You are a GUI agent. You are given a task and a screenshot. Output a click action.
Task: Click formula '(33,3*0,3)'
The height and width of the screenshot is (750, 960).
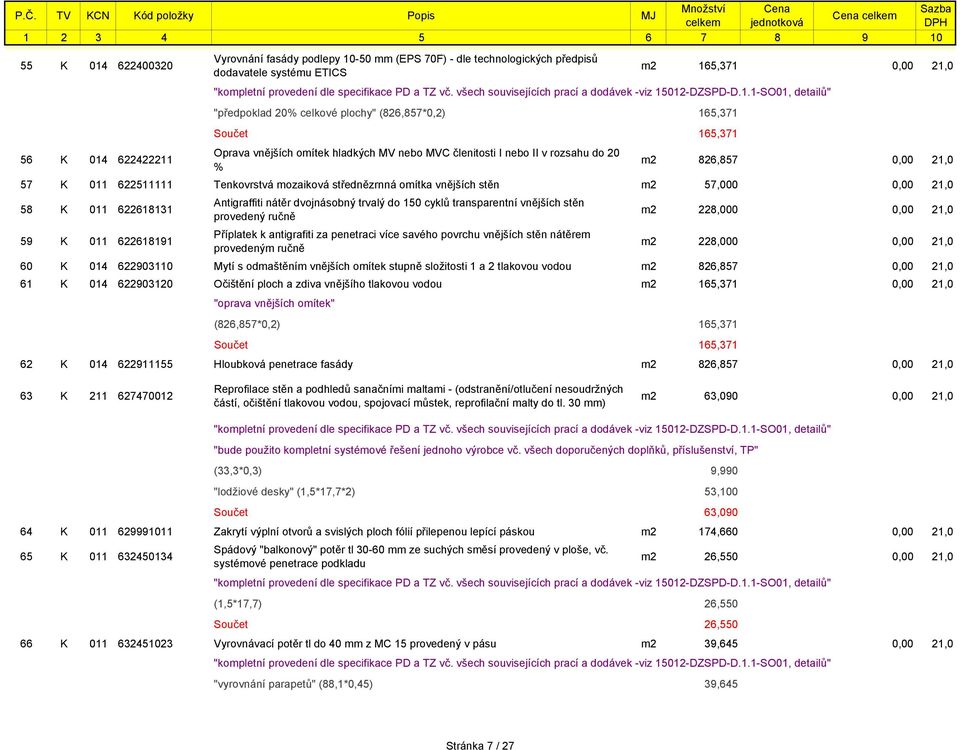tap(238, 471)
